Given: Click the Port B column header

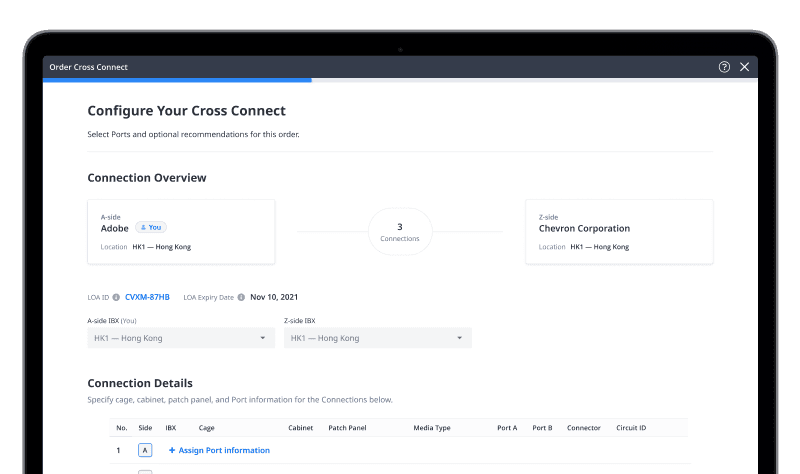Looking at the screenshot, I should [542, 428].
